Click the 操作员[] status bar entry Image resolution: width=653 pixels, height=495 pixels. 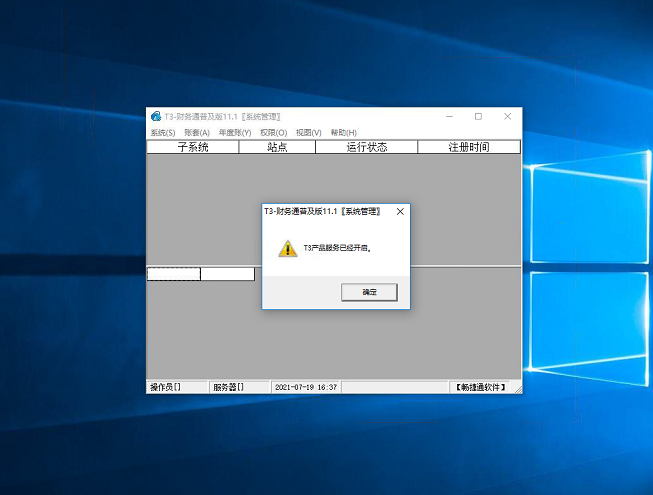coord(177,387)
